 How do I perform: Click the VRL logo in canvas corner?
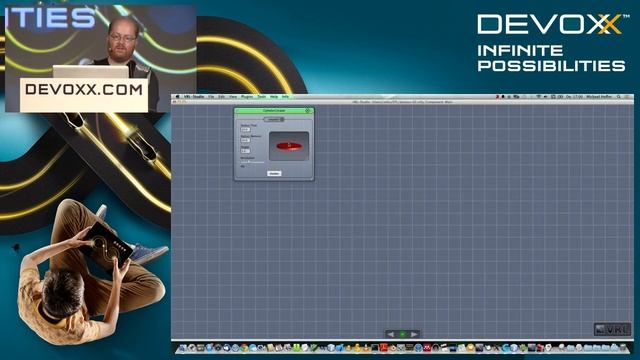[x=612, y=329]
